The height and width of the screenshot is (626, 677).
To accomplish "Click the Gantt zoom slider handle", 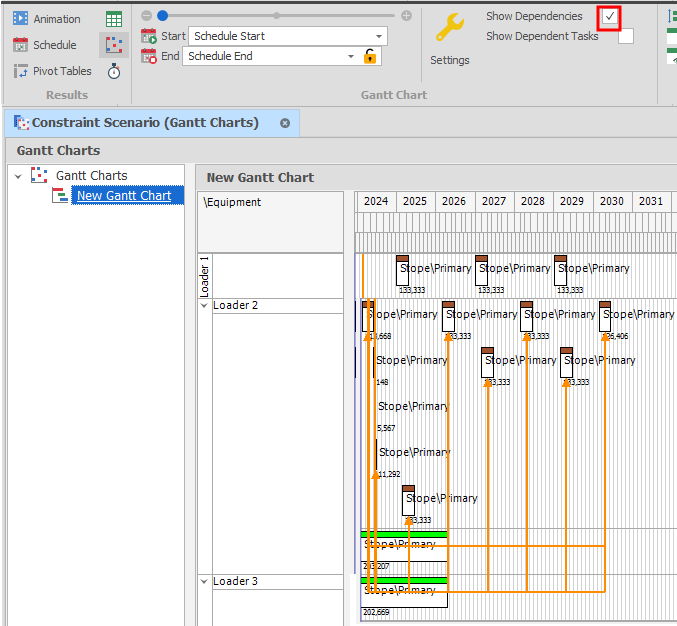I will tap(163, 15).
